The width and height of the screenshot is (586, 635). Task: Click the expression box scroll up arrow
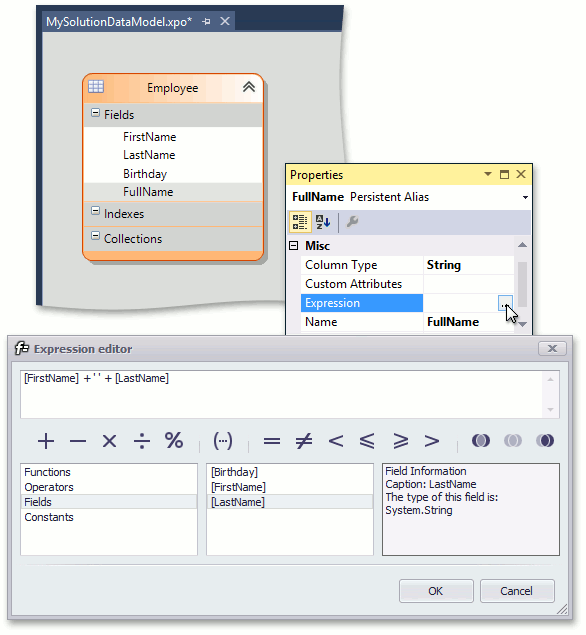click(x=550, y=379)
